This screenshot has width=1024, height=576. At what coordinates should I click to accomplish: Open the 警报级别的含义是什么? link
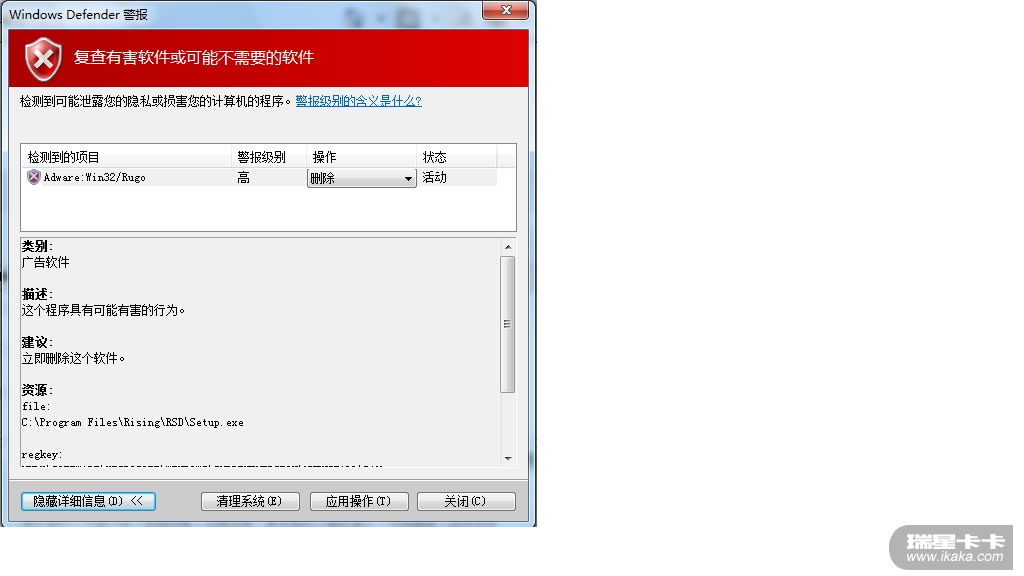click(359, 101)
